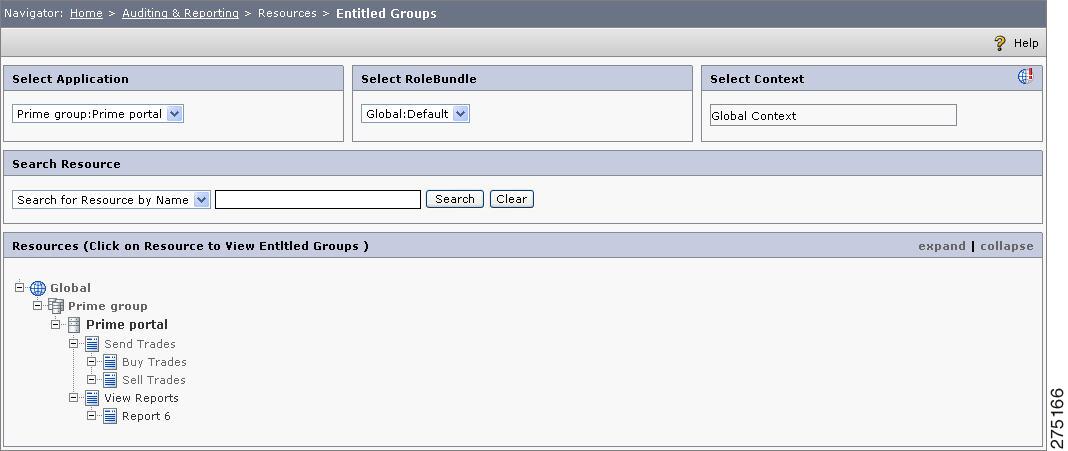Open the Select RoleBundle dropdown
This screenshot has width=1068, height=451.
415,114
